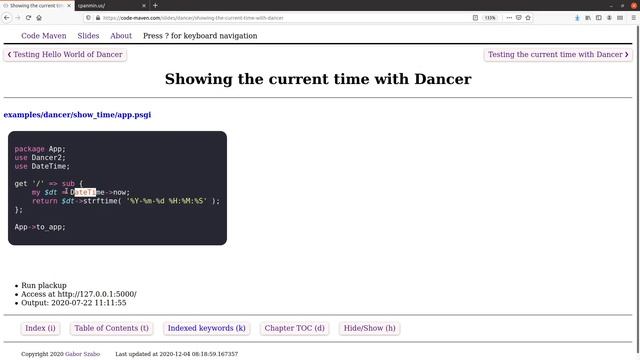Screen dimensions: 640x360
Task: Click the padlock site security icon
Action: coord(98,18)
